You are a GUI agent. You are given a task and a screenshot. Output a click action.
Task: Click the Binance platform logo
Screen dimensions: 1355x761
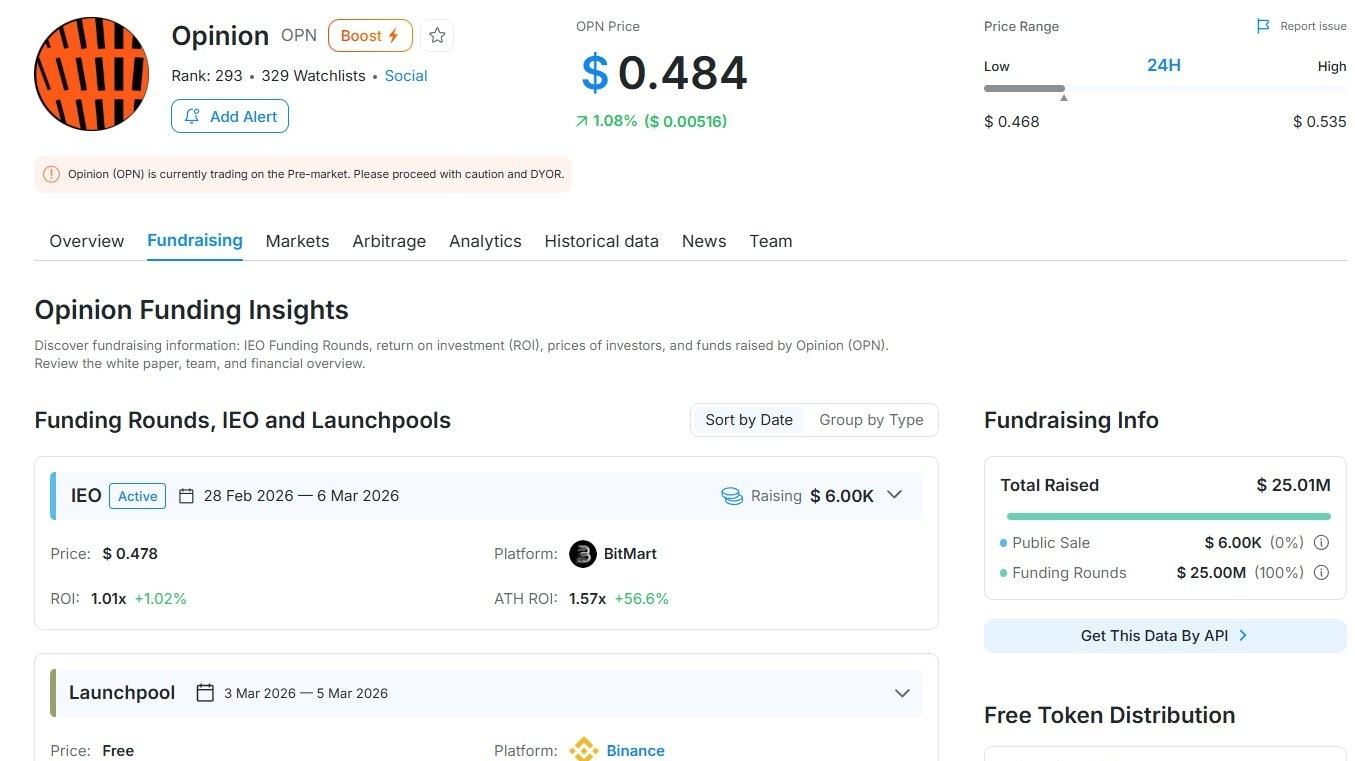pos(583,750)
